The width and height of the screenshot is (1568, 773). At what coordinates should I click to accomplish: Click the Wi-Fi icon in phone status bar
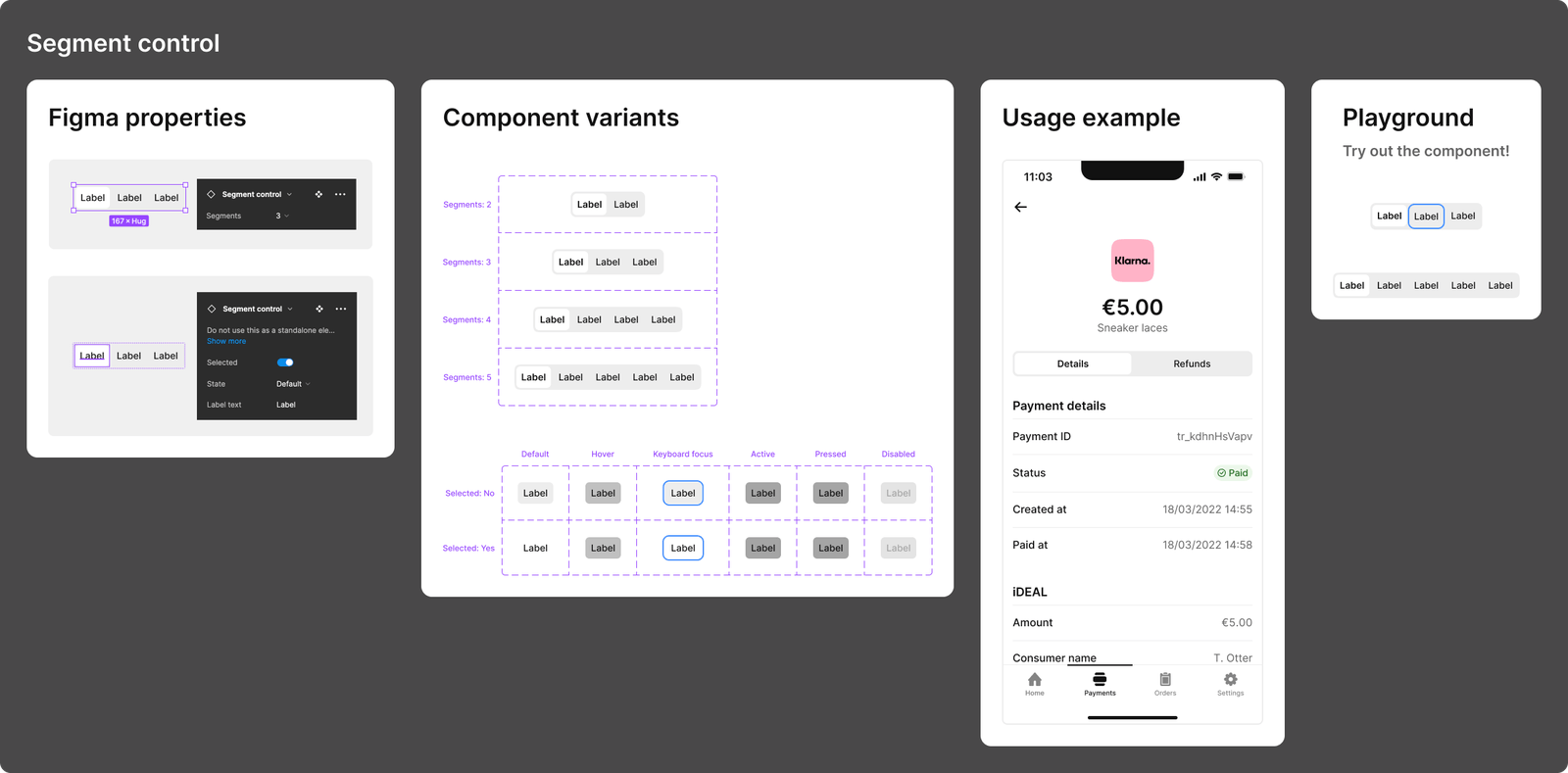coord(1216,177)
